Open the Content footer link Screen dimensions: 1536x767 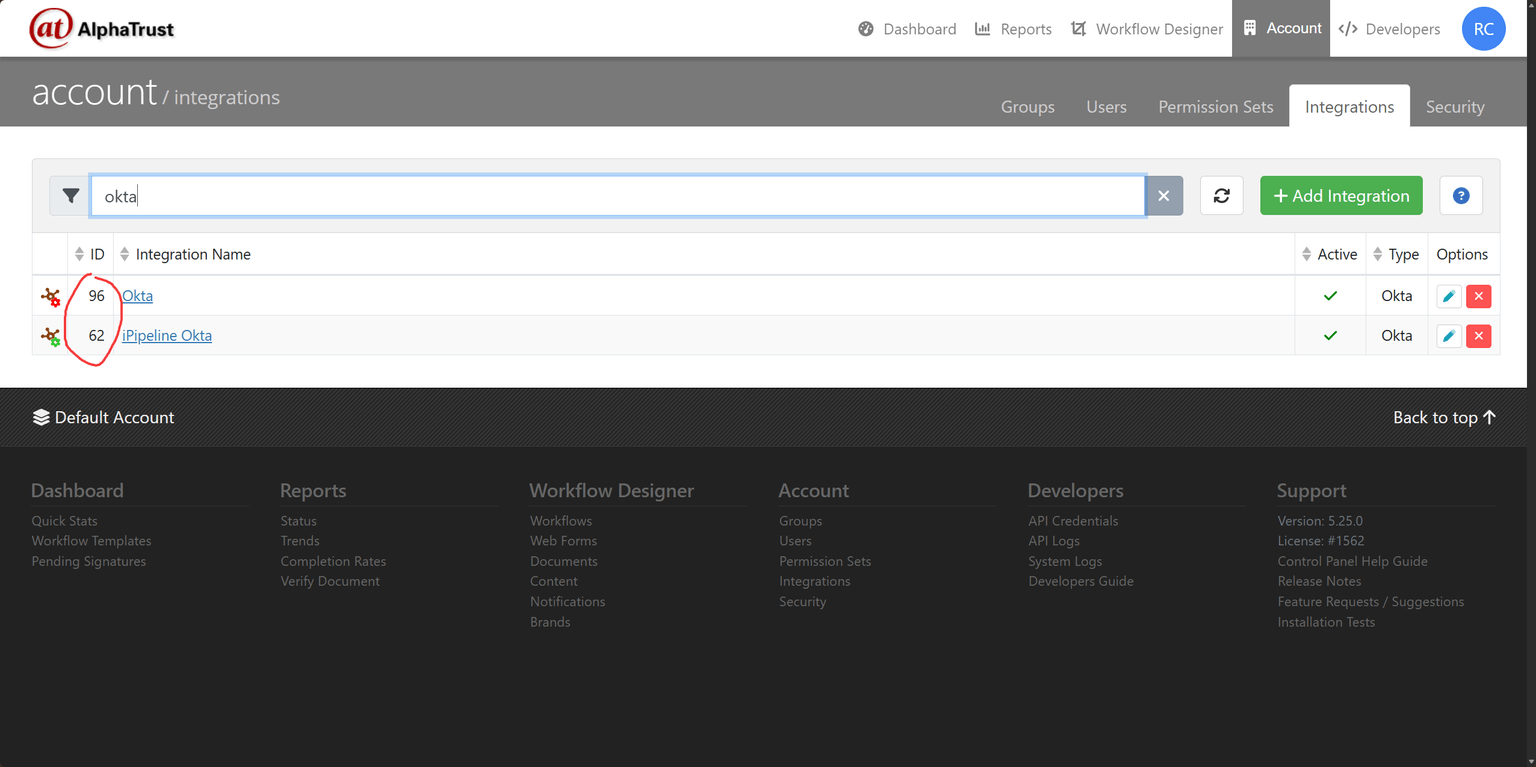point(554,581)
